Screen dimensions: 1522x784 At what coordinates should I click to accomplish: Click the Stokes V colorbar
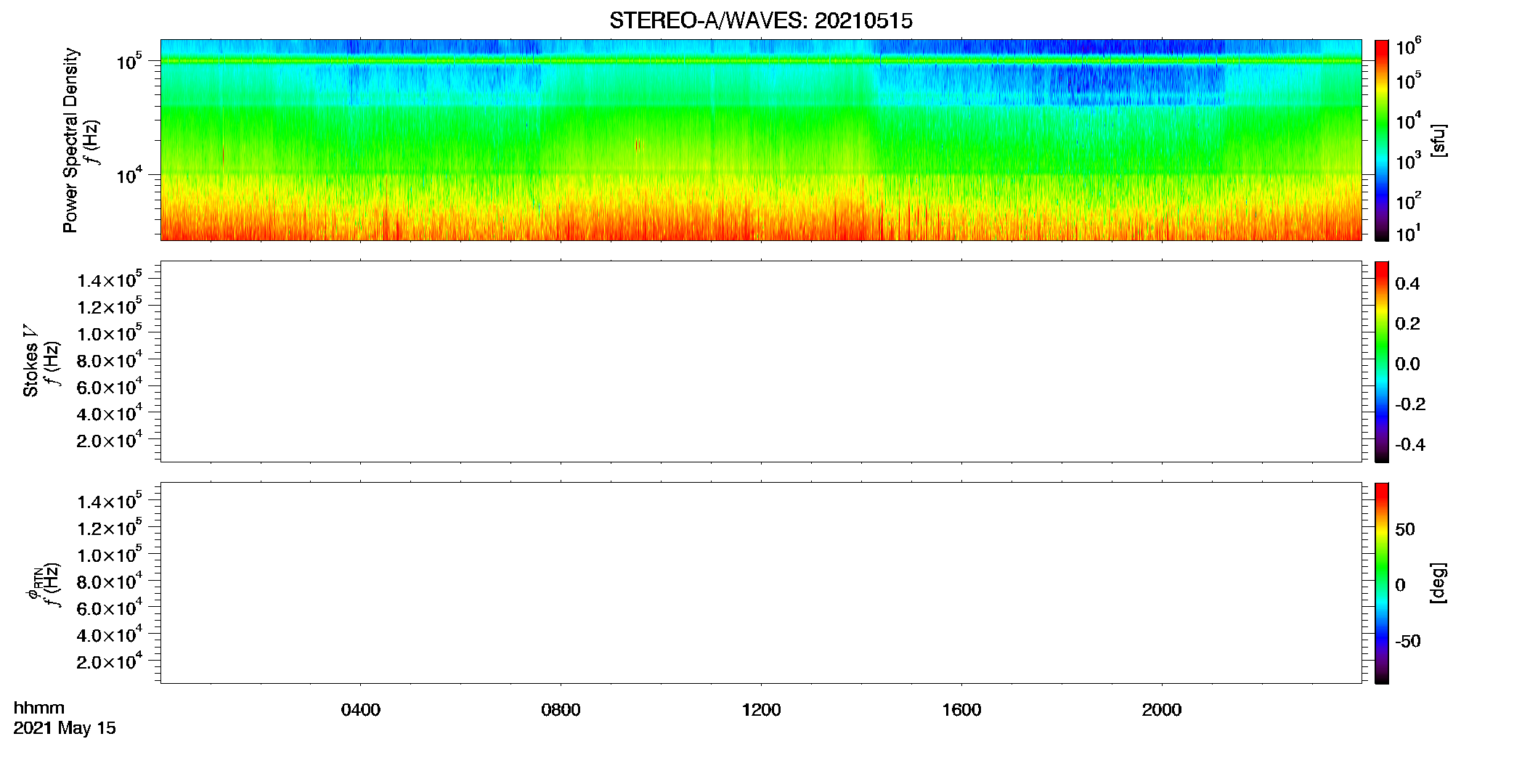click(1381, 362)
